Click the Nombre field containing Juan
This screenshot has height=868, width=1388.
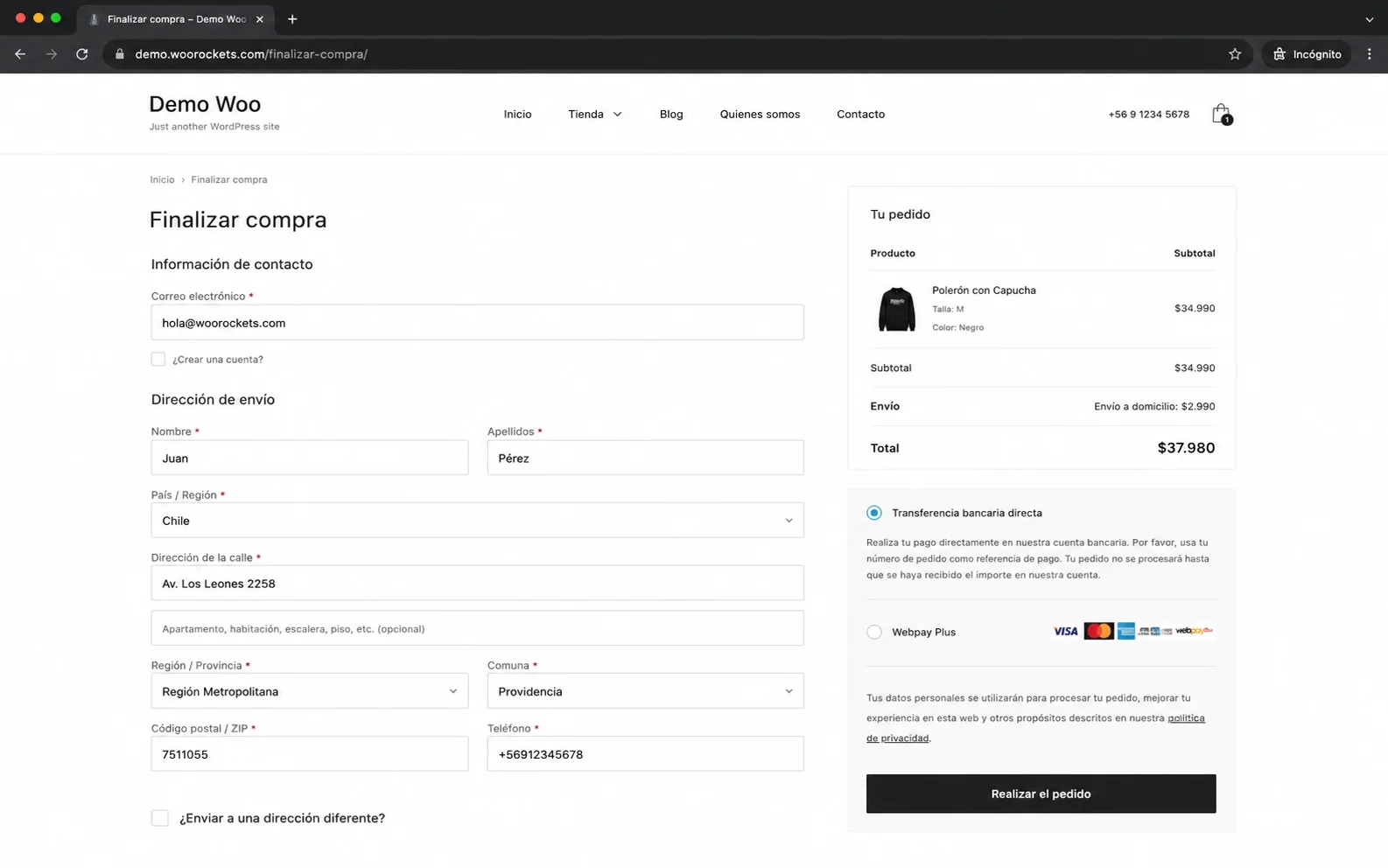tap(310, 458)
